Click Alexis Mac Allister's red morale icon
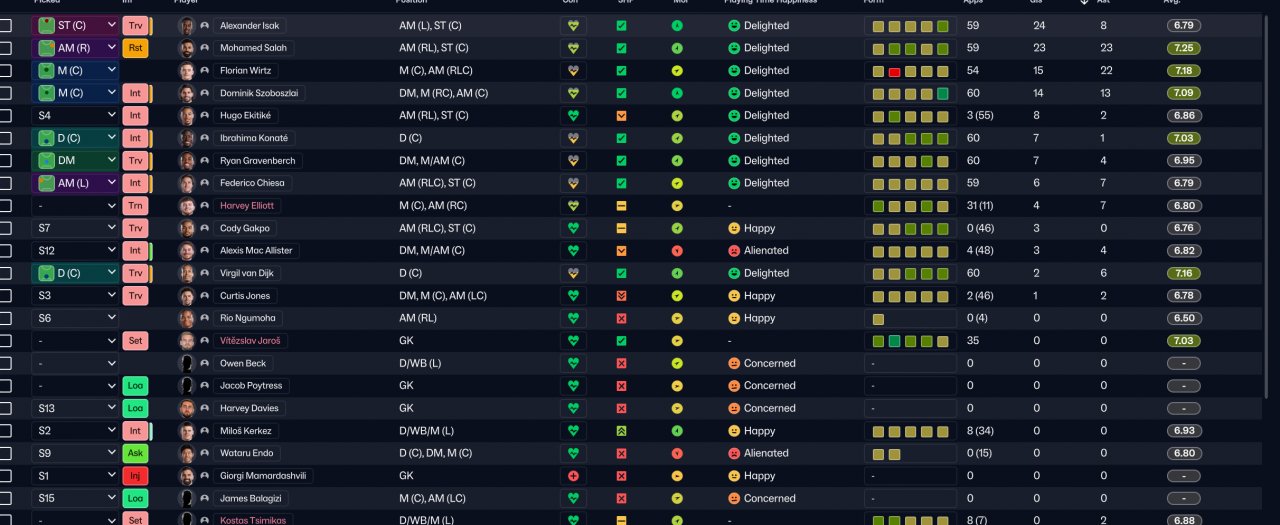This screenshot has height=525, width=1280. point(677,251)
